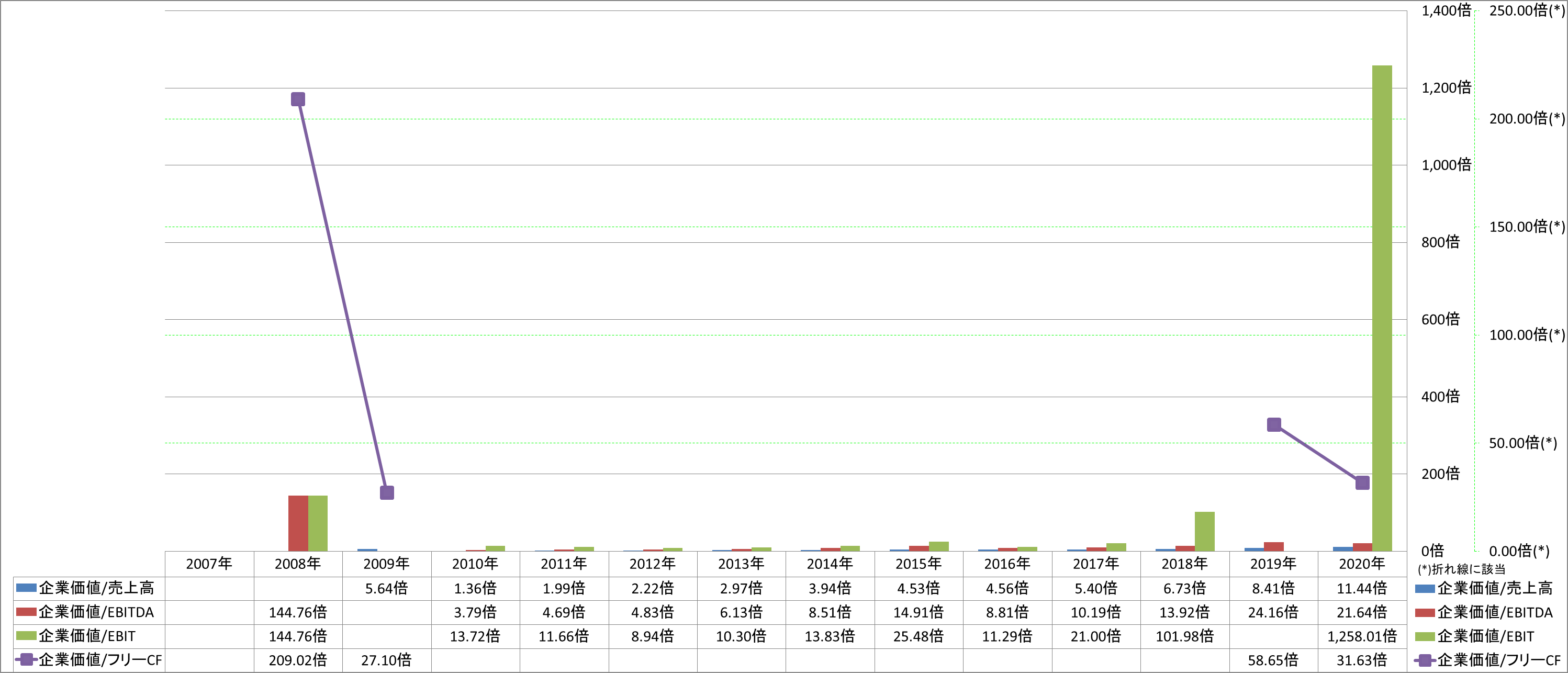Viewport: 1568px width, 673px height.
Task: Click red 企業価値/EBITDA swatch in left legend
Action: pos(26,612)
